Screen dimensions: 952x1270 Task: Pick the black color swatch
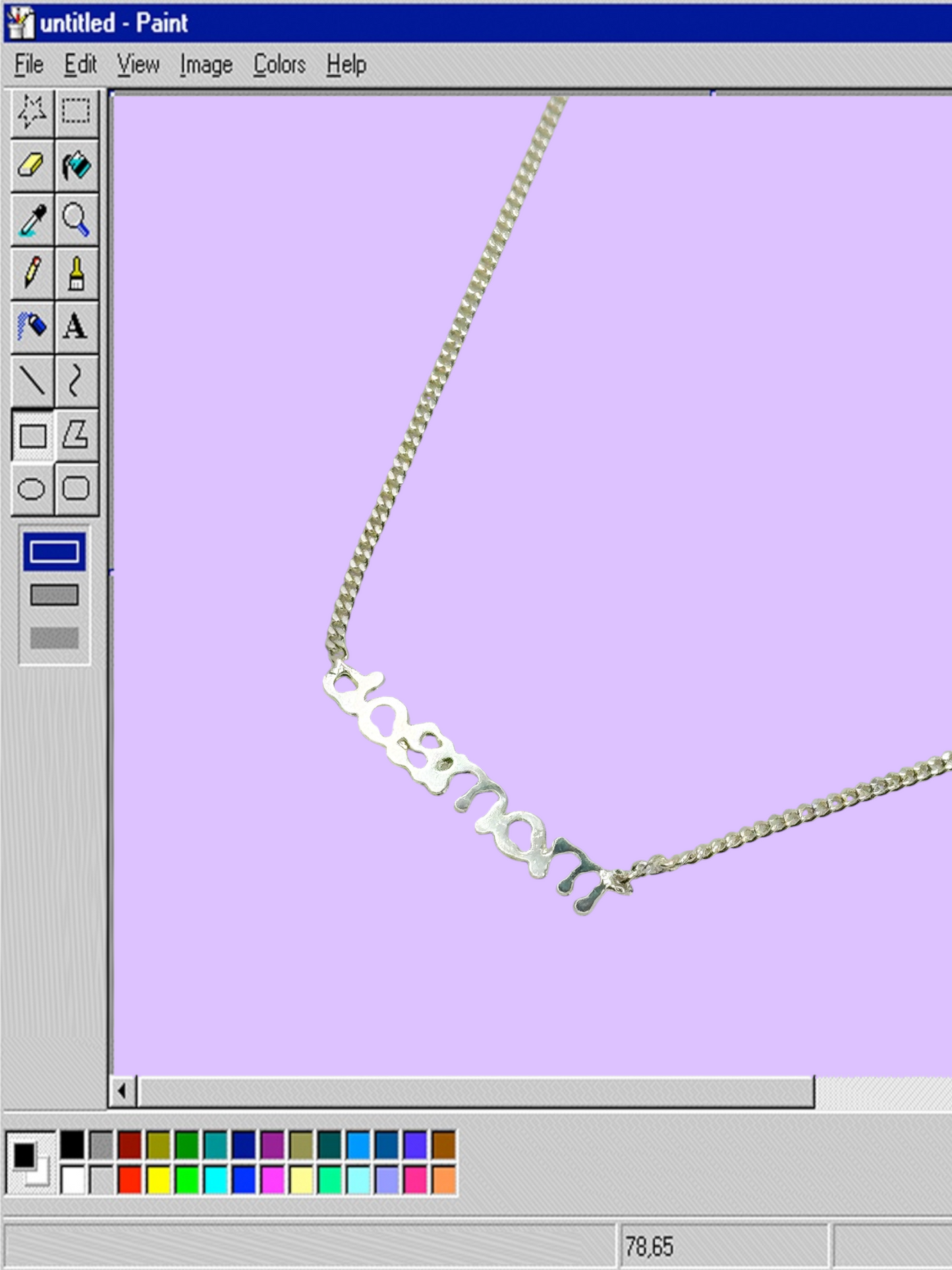(x=72, y=1145)
